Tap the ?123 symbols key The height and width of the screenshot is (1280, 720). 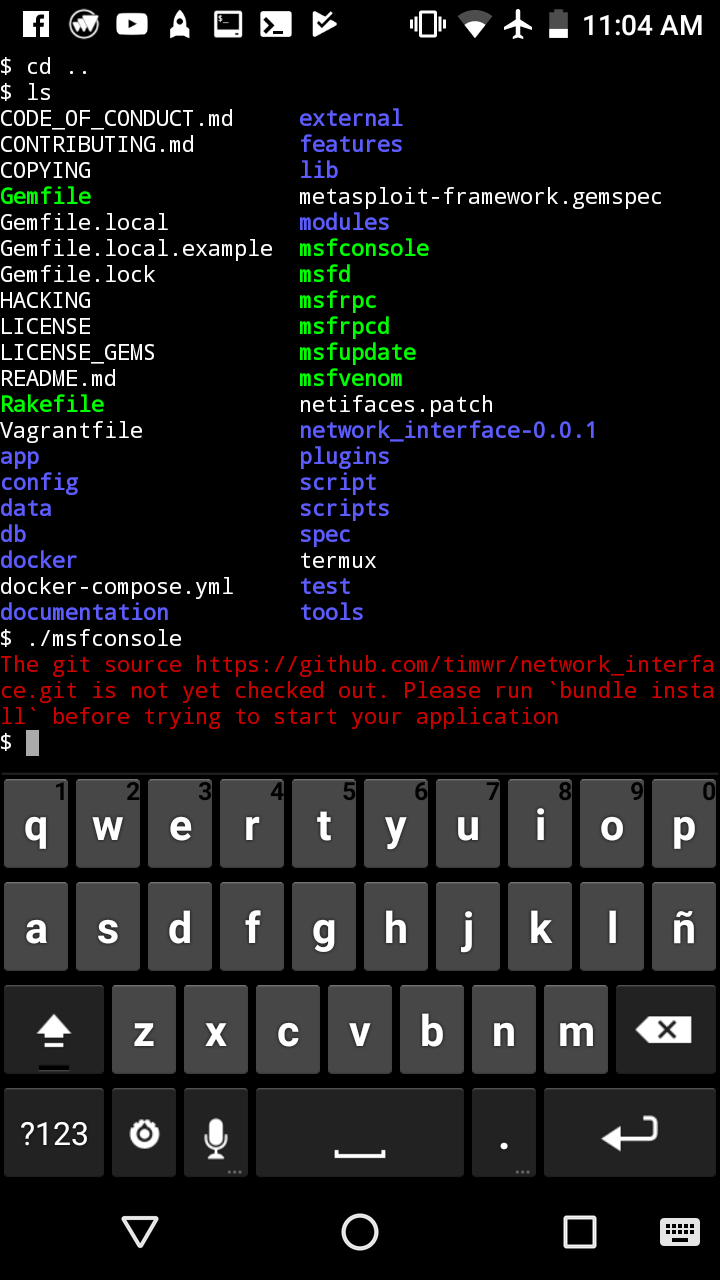[x=54, y=1134]
